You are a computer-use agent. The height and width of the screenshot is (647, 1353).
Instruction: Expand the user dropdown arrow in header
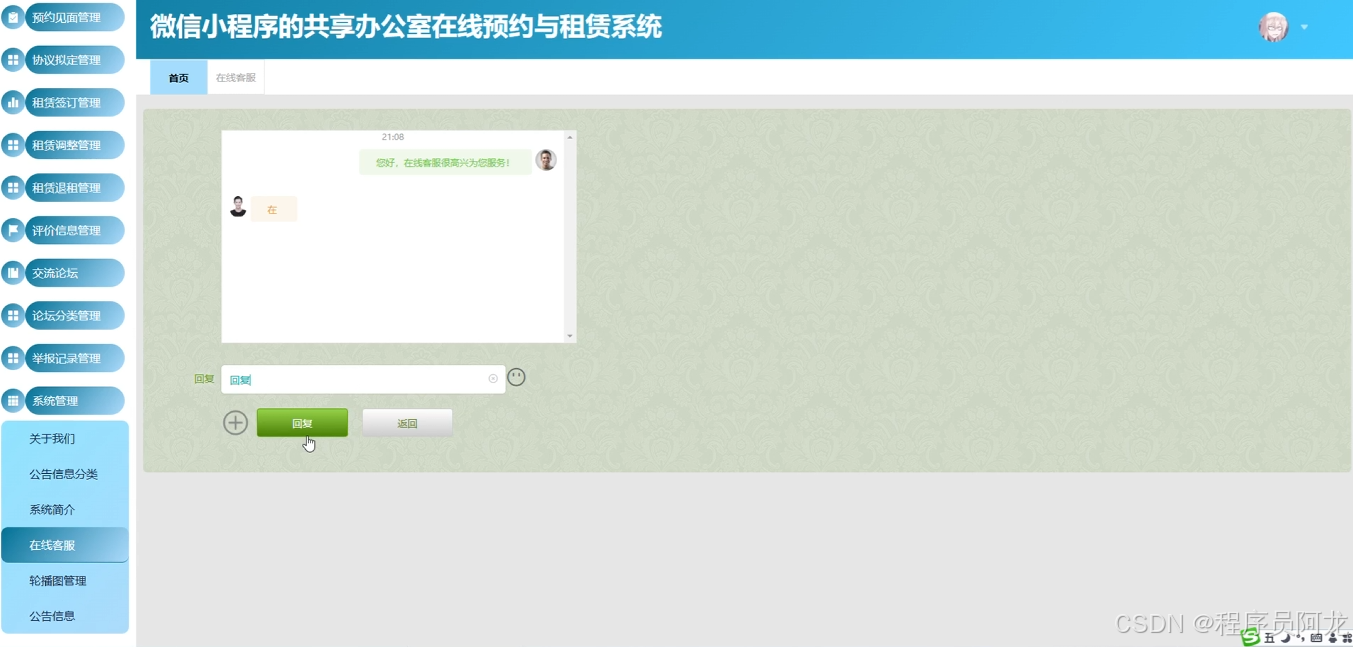1304,27
